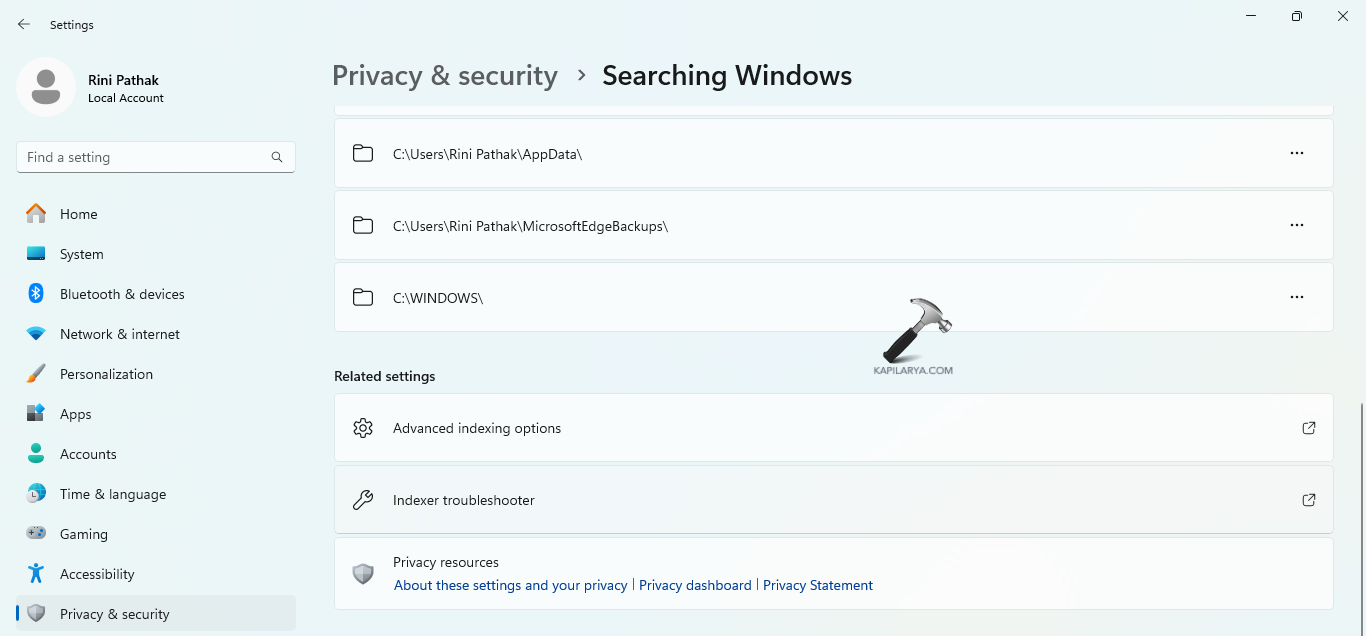Open Network & internet settings
This screenshot has width=1366, height=636.
[x=120, y=334]
